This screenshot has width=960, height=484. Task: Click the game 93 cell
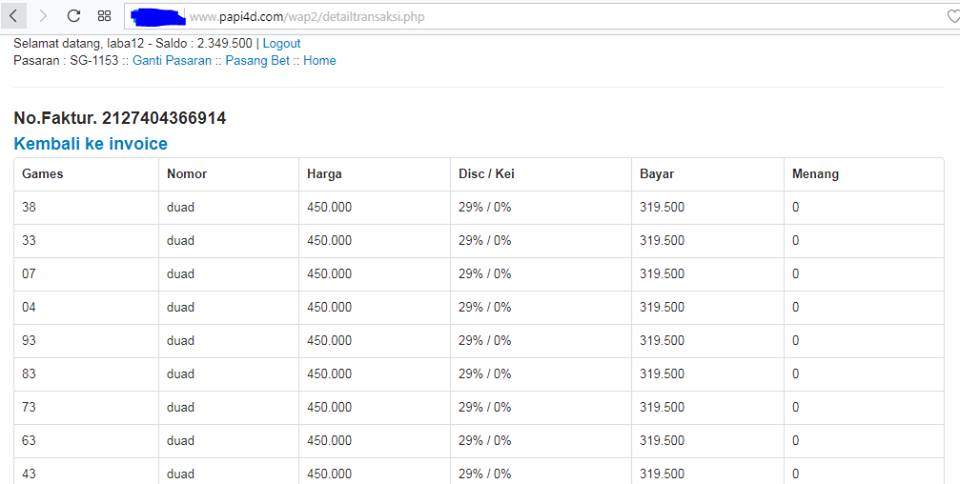[29, 341]
